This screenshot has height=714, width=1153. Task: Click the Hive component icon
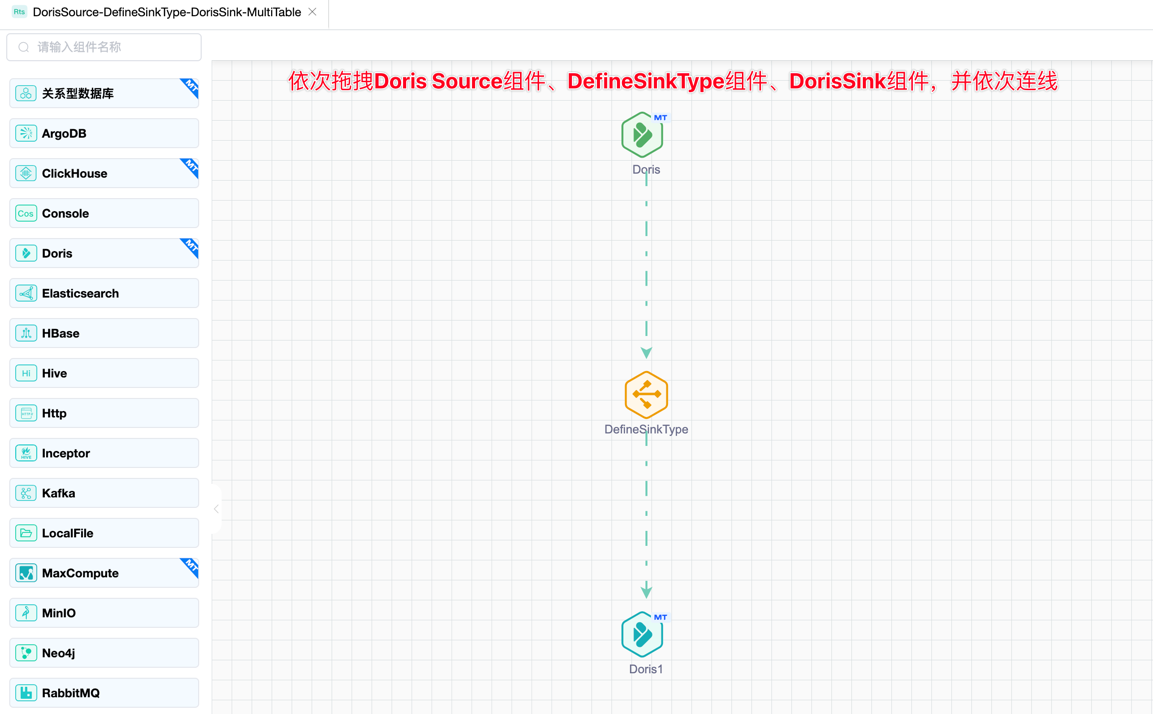pos(26,373)
